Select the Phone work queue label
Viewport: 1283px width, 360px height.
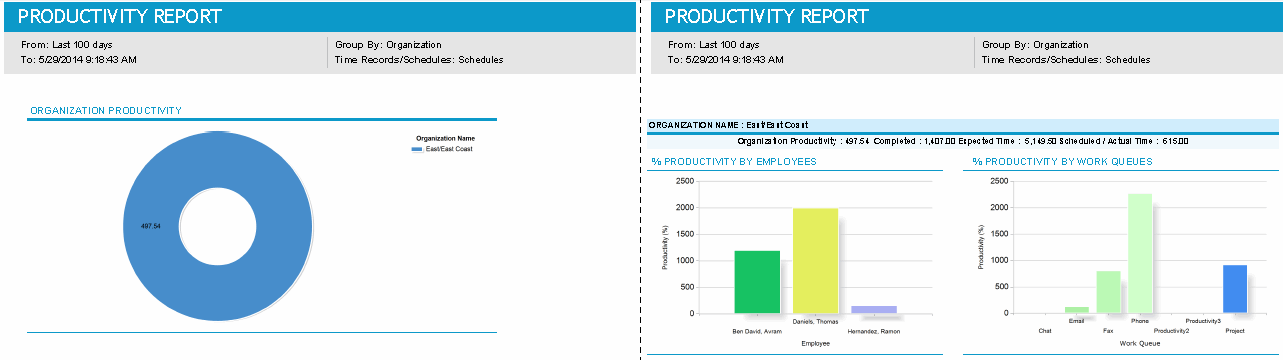(x=1140, y=322)
